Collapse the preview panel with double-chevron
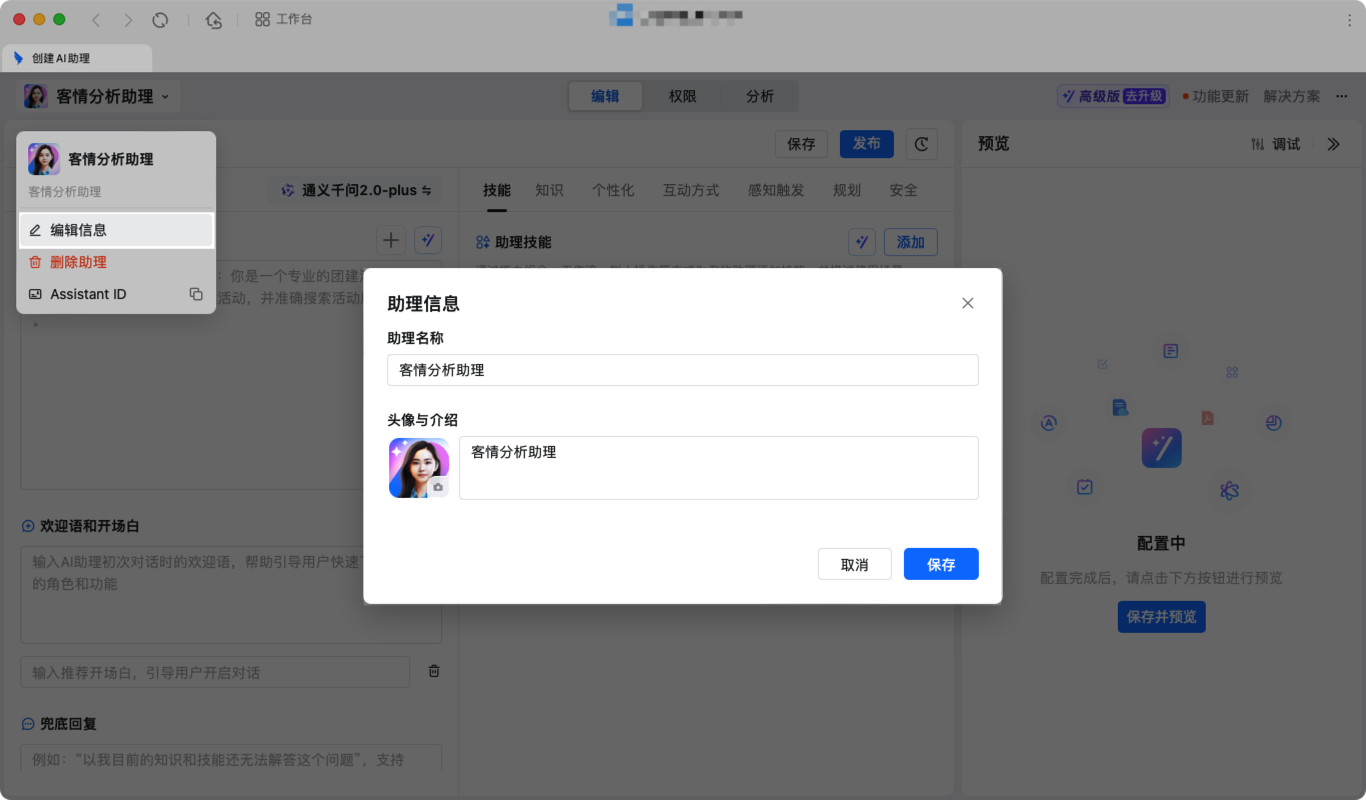 [x=1333, y=143]
